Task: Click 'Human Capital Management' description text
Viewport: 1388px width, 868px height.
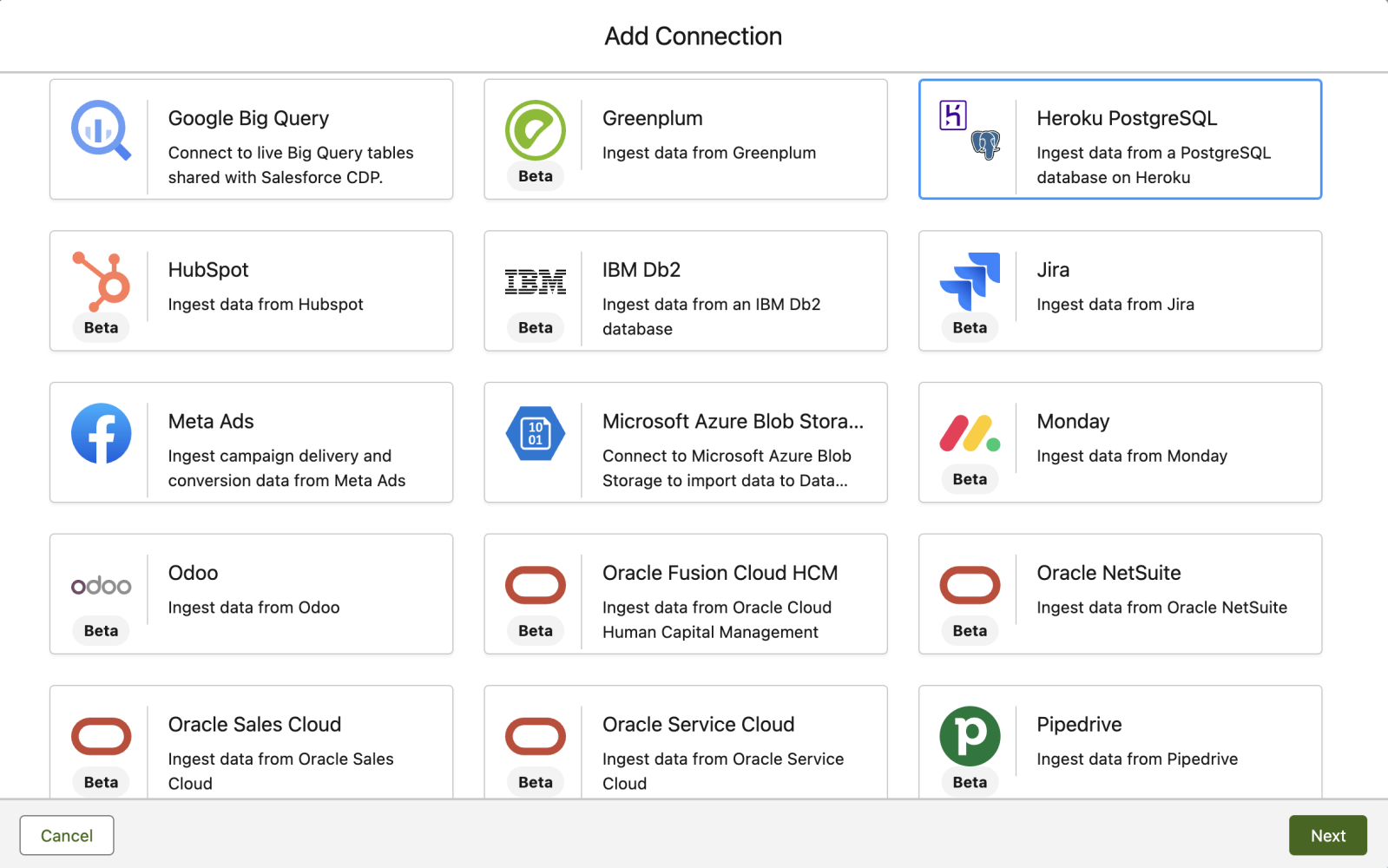Action: point(710,632)
